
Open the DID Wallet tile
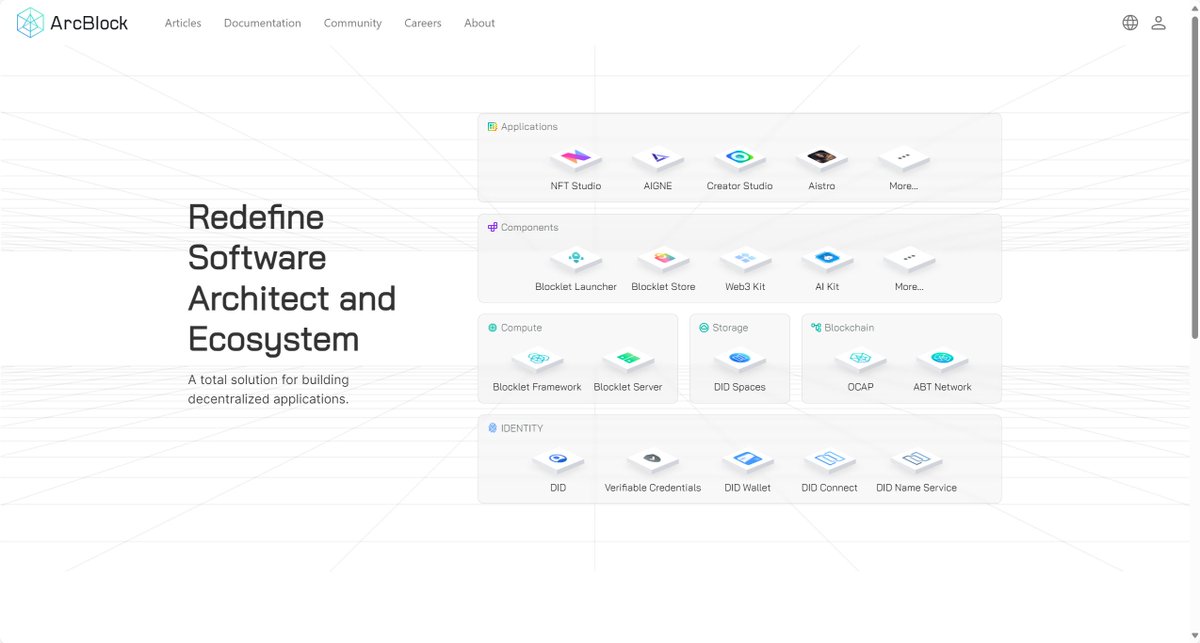(x=748, y=470)
